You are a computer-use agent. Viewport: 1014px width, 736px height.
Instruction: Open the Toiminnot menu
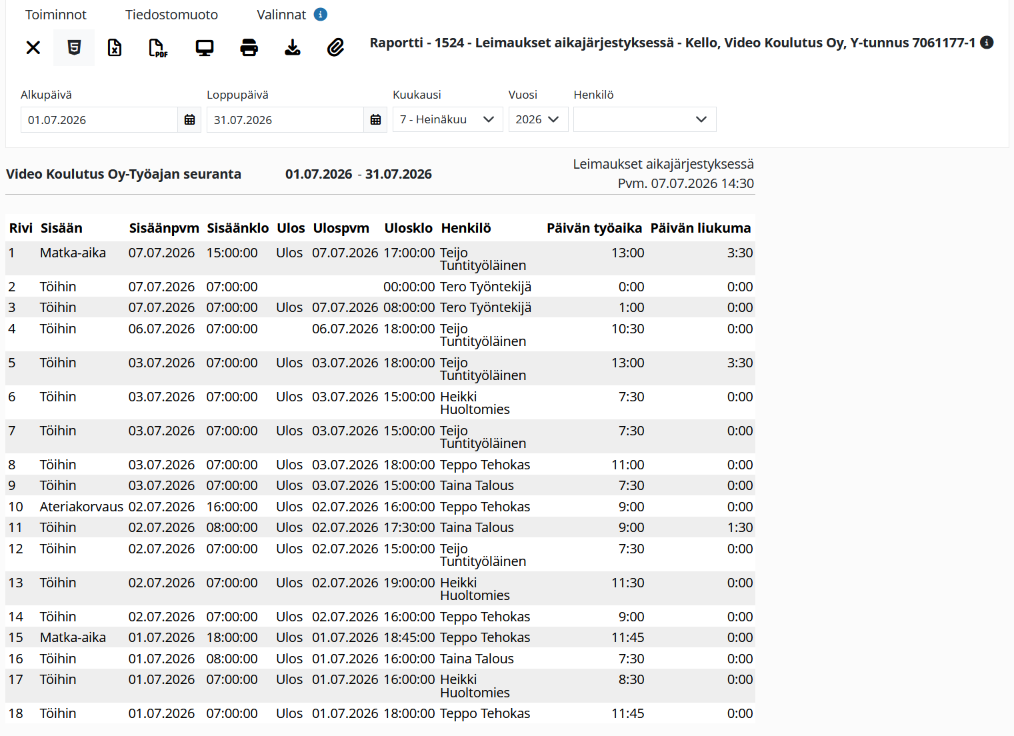pos(56,15)
